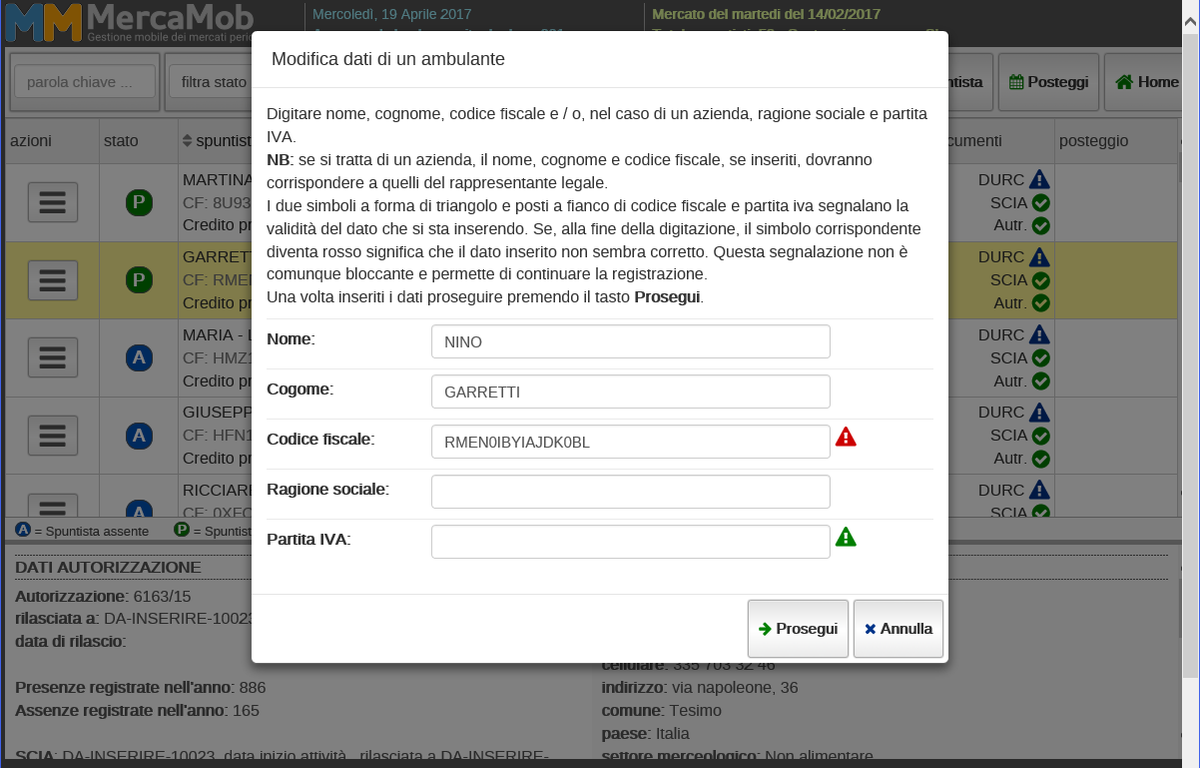Click 'paese: Italia' text
Viewport: 1200px width, 768px height.
point(645,734)
